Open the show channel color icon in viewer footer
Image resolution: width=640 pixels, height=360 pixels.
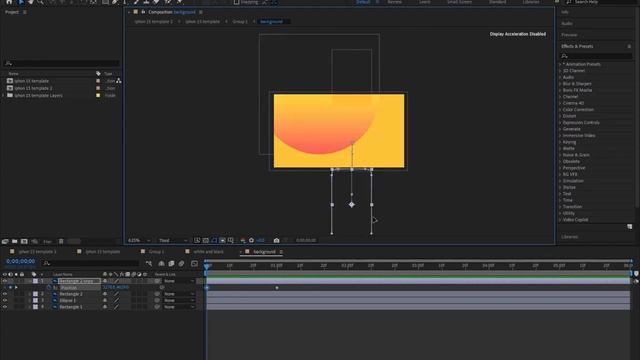[x=243, y=240]
